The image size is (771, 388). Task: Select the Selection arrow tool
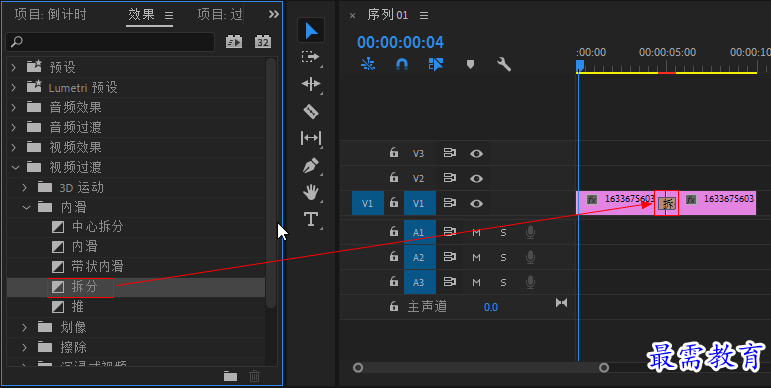pos(311,30)
